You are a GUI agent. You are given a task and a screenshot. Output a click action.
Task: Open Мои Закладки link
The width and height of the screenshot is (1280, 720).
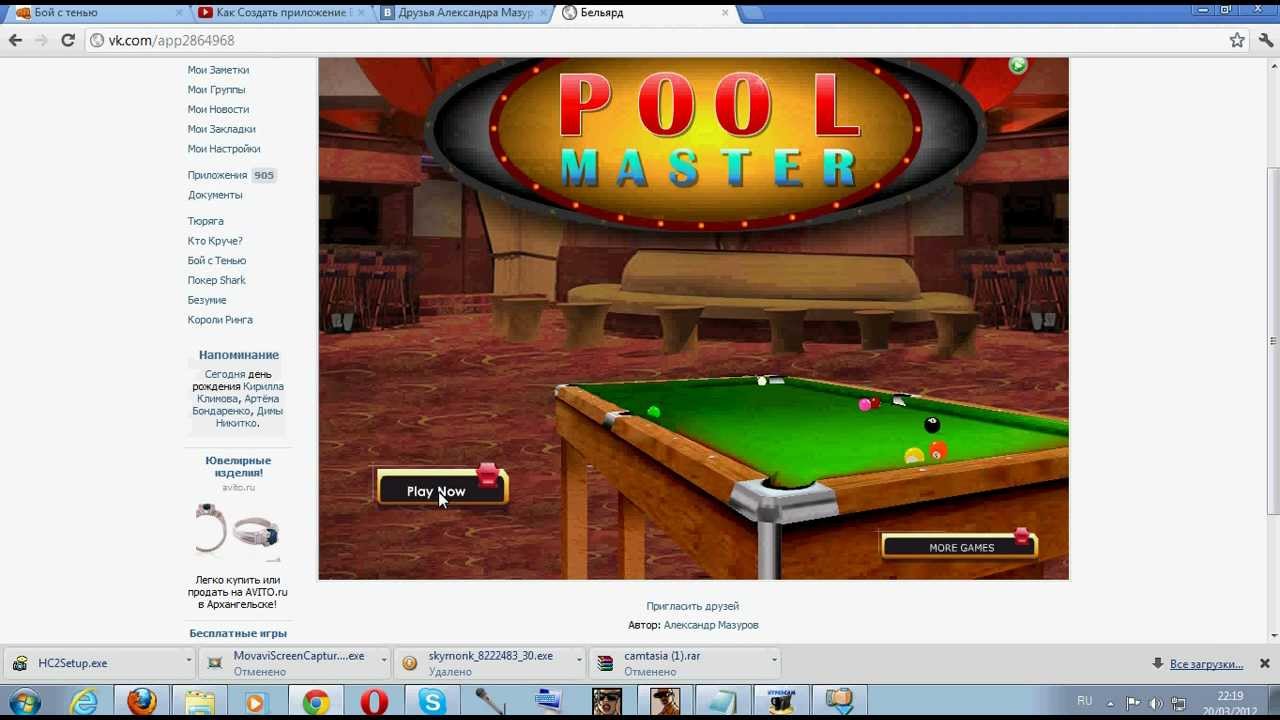click(221, 129)
